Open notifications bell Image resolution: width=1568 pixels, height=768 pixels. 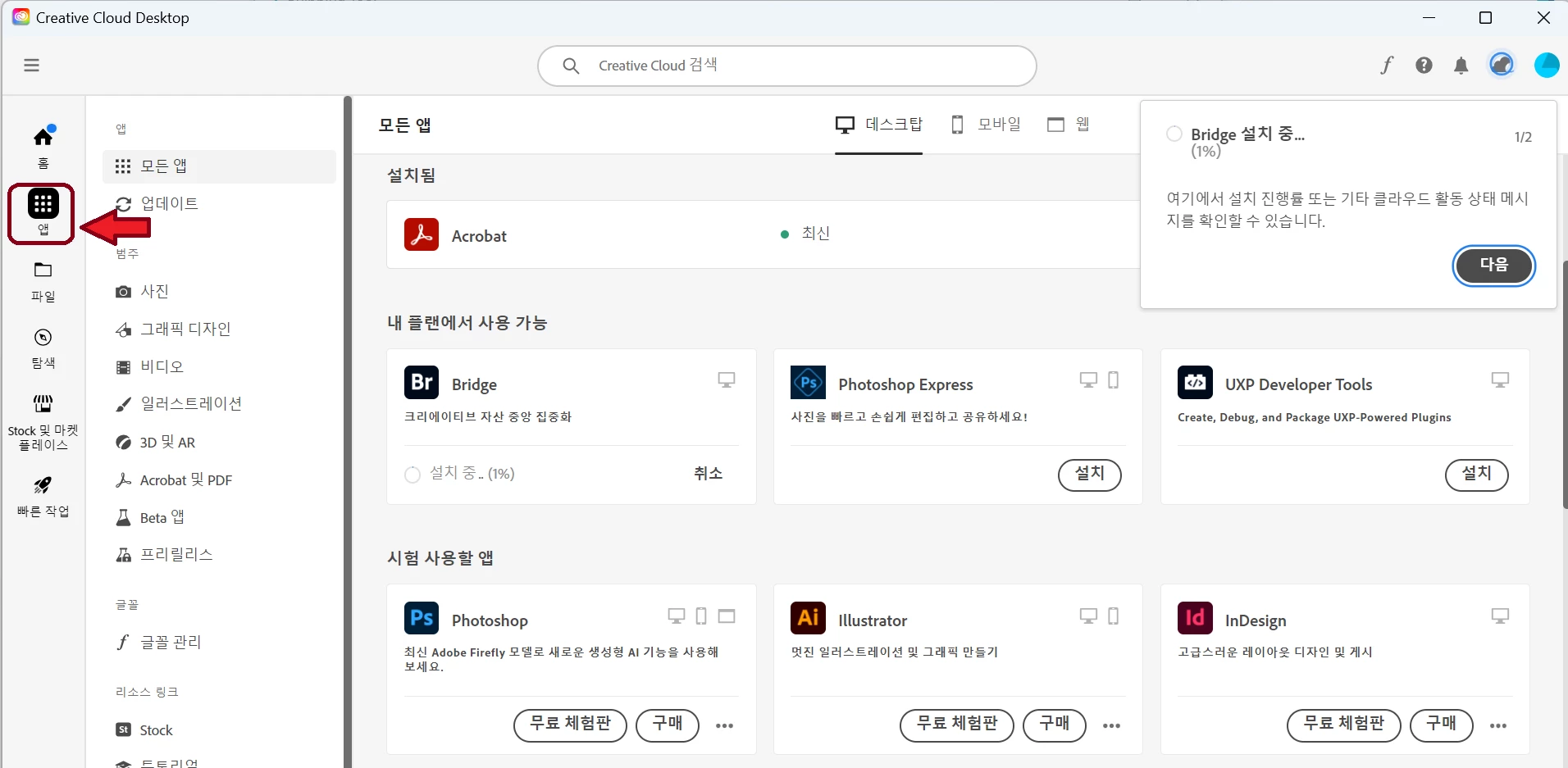(1461, 66)
